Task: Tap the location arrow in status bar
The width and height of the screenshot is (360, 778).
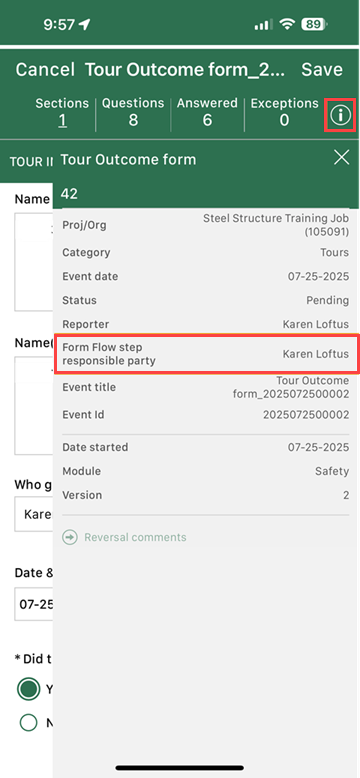Action: click(x=84, y=24)
